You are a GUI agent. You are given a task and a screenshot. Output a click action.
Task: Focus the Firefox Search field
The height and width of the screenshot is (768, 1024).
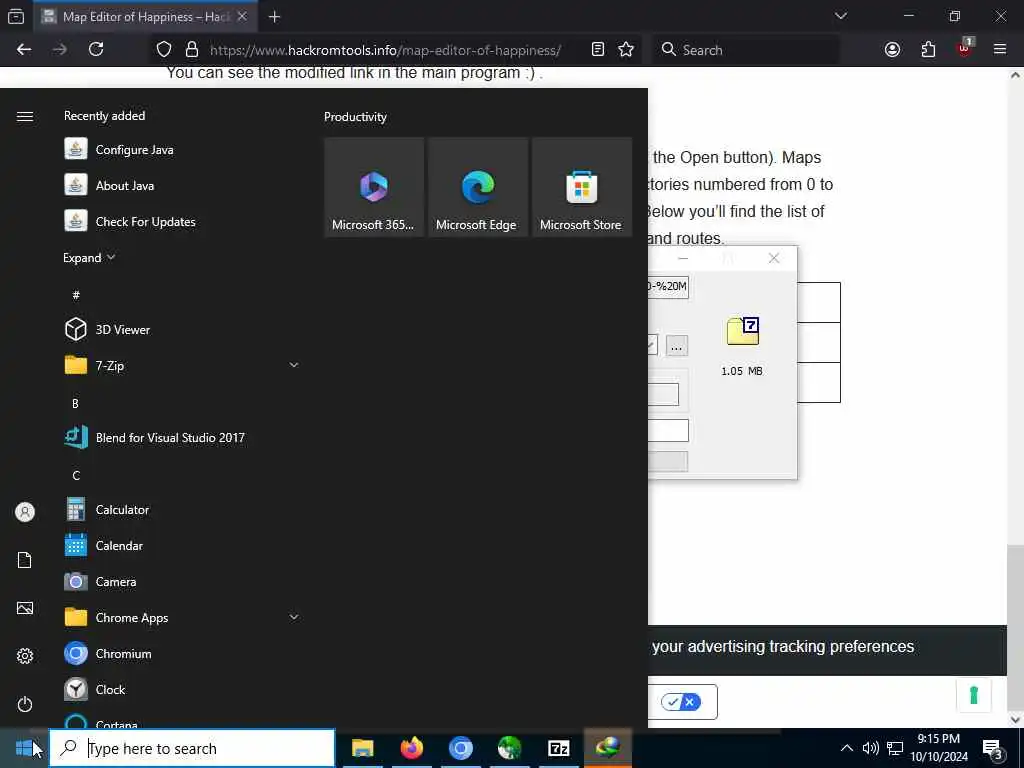click(746, 50)
